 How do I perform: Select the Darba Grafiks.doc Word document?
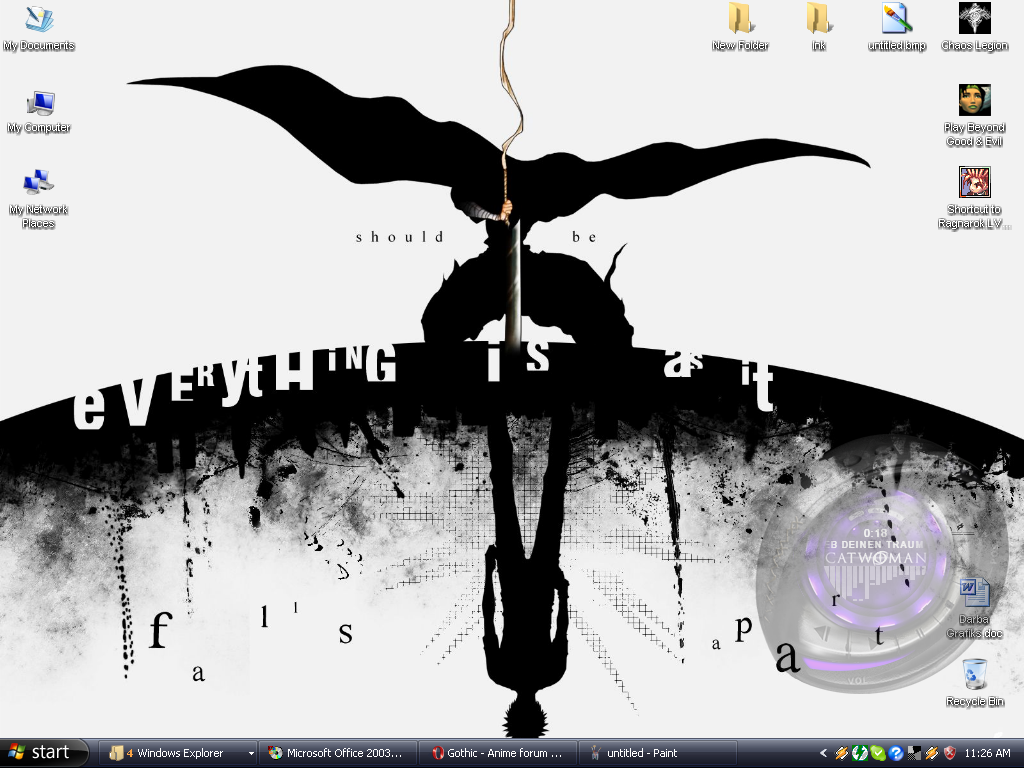point(974,609)
